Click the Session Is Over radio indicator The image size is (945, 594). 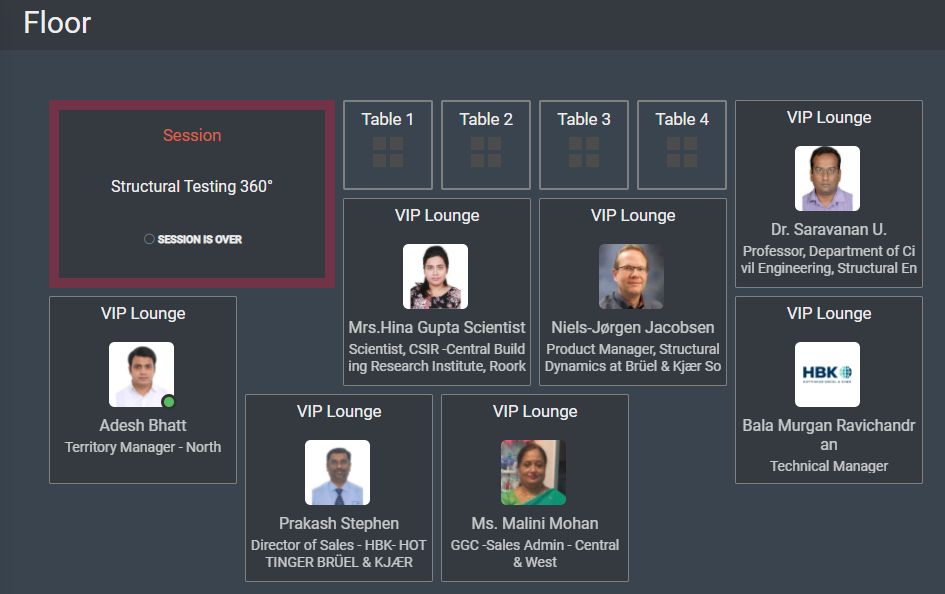click(149, 239)
